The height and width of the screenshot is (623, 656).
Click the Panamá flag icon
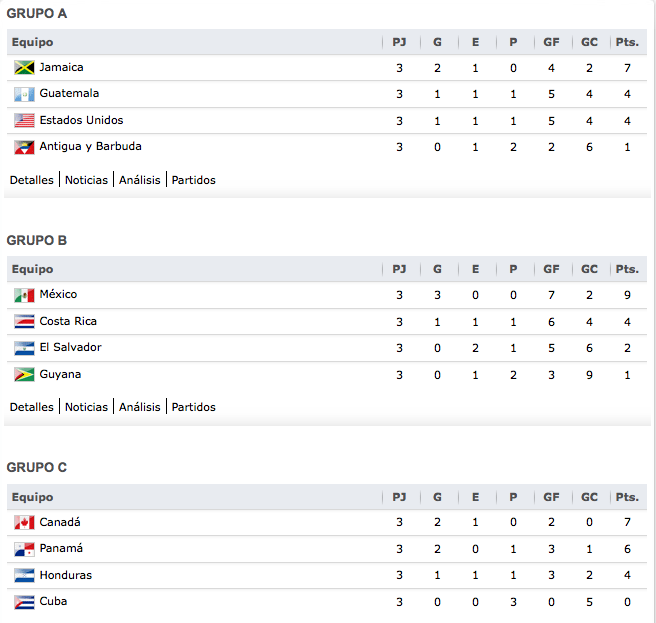click(x=25, y=549)
